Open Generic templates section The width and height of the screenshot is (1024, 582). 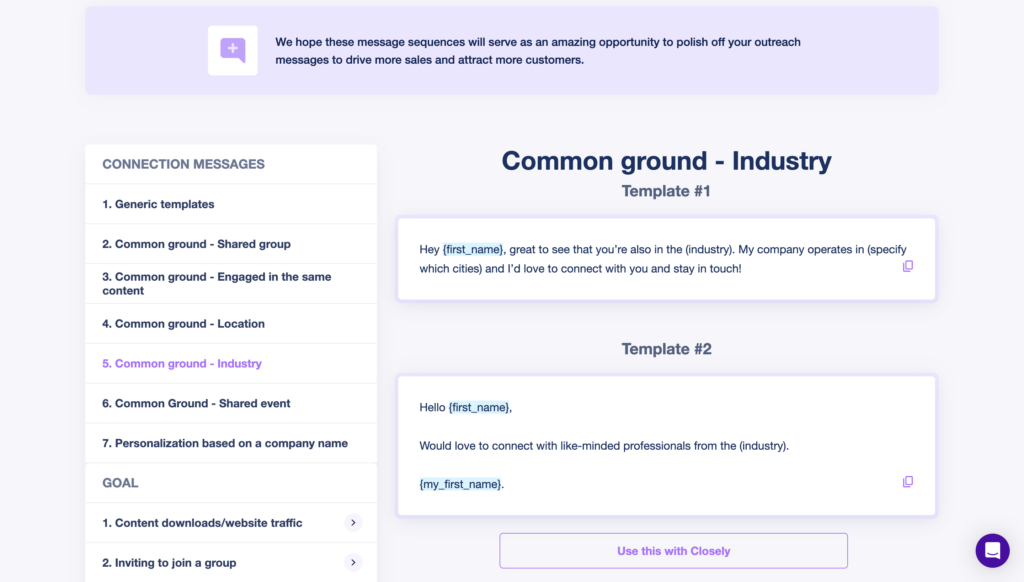(x=158, y=204)
